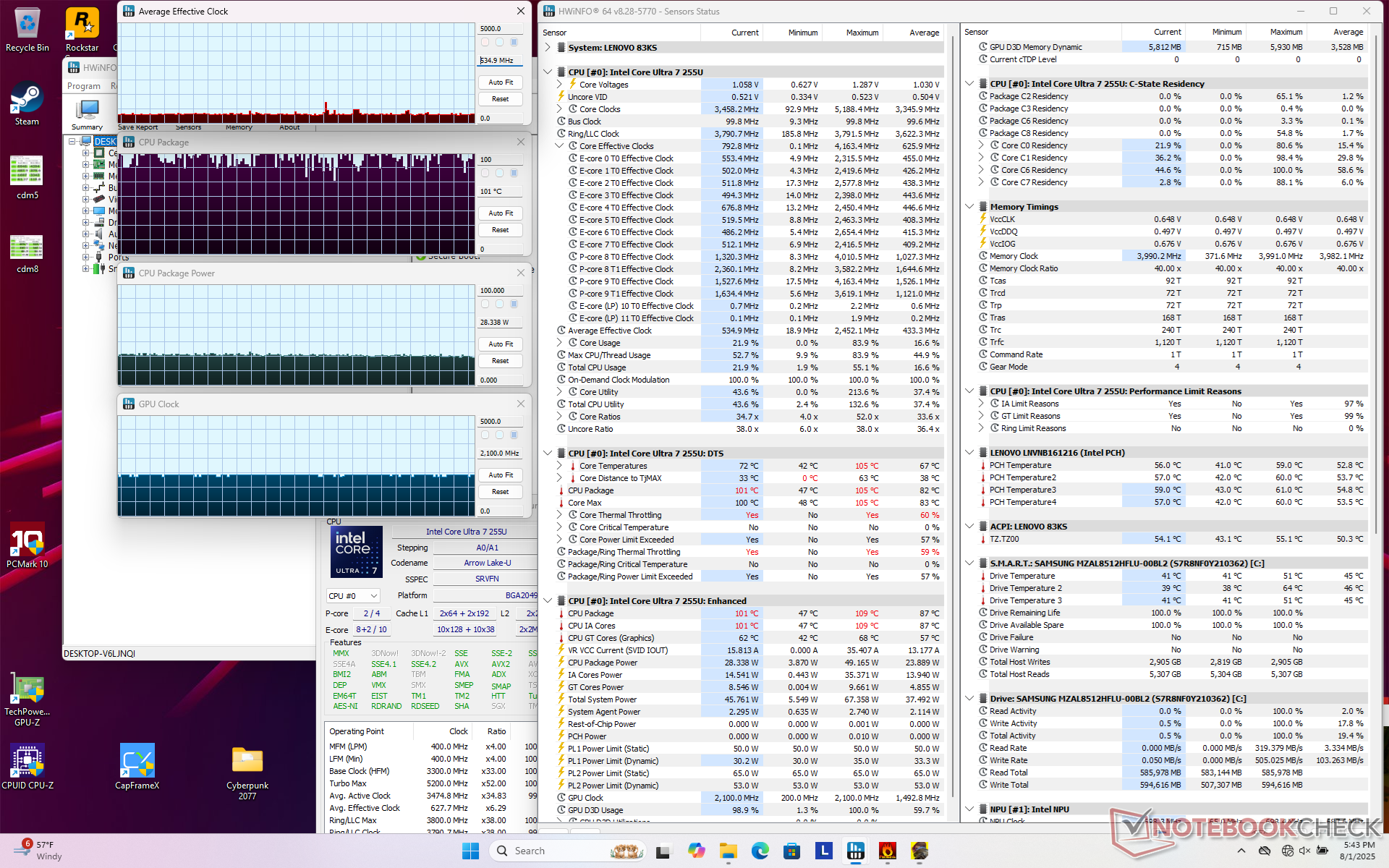The image size is (1389, 868).
Task: Click Reset in the CPU Package graph
Action: click(500, 230)
